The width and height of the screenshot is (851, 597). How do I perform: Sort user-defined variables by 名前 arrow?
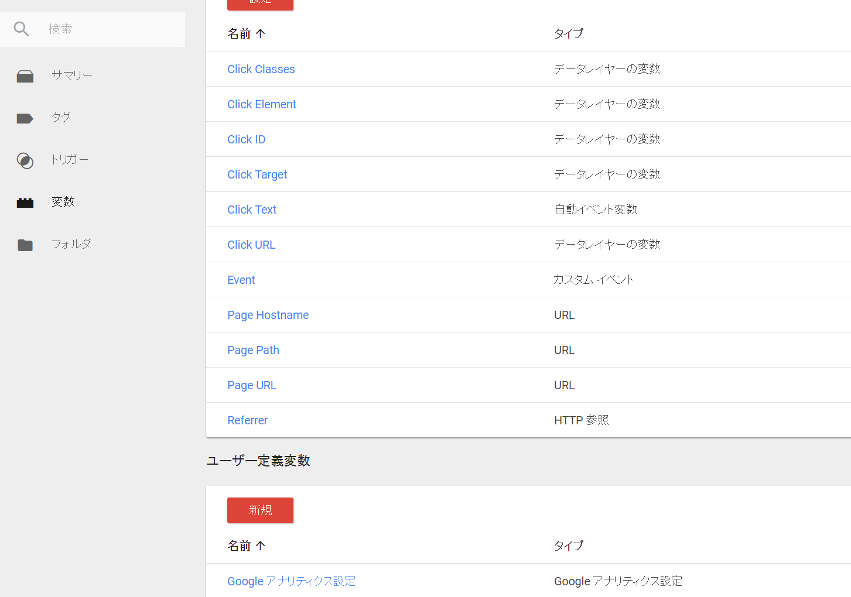[261, 545]
